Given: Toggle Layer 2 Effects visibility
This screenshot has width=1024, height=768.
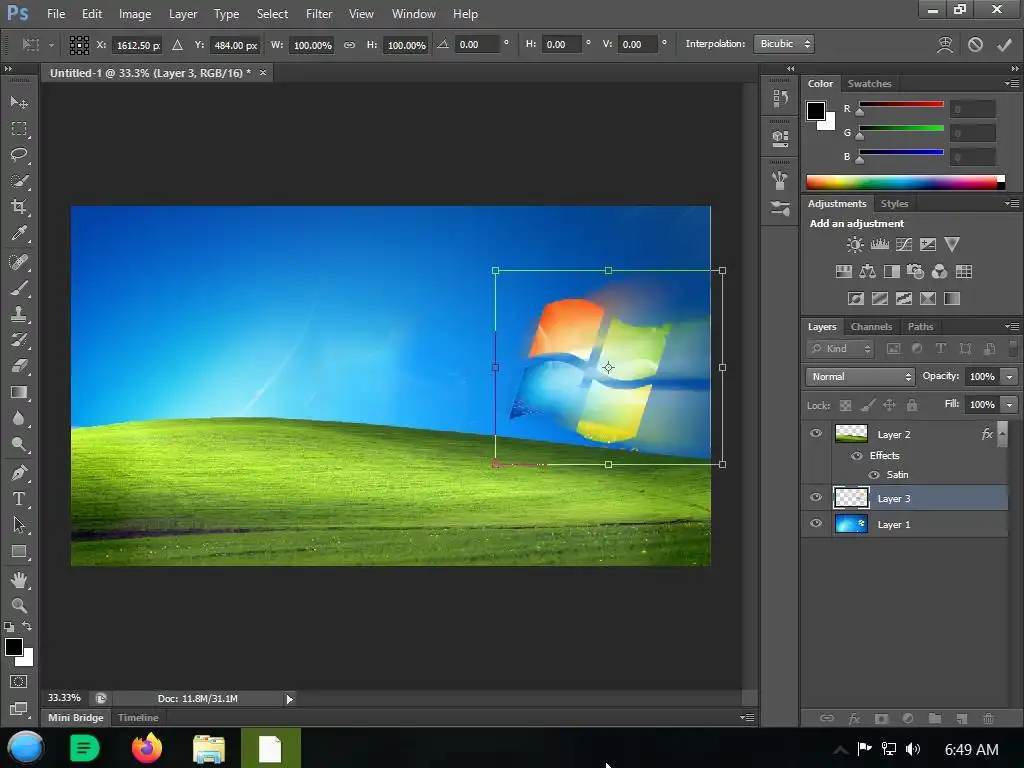Looking at the screenshot, I should (x=856, y=456).
